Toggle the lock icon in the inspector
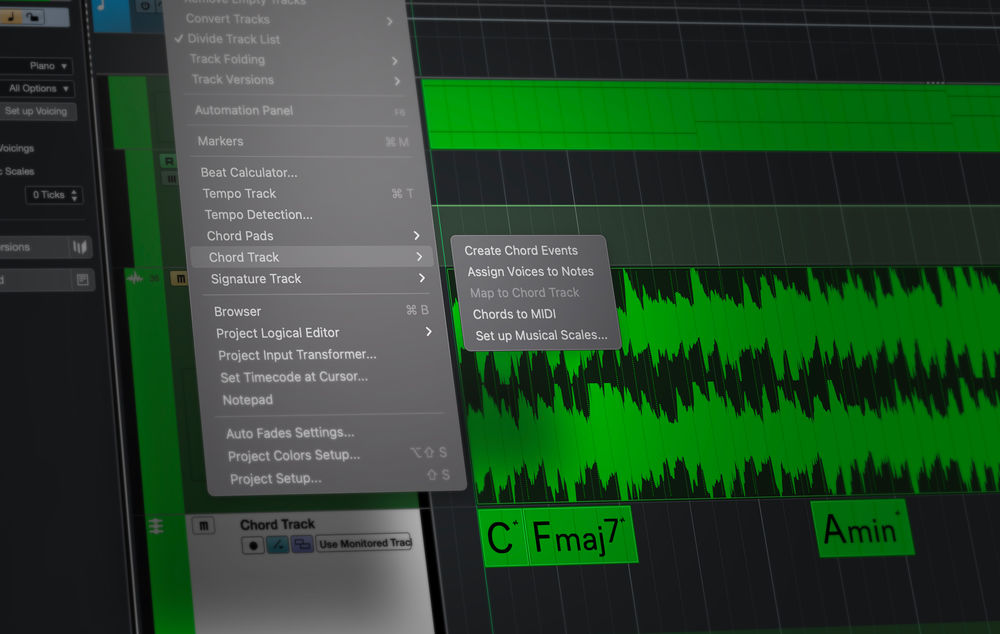This screenshot has width=1000, height=634. pos(33,17)
